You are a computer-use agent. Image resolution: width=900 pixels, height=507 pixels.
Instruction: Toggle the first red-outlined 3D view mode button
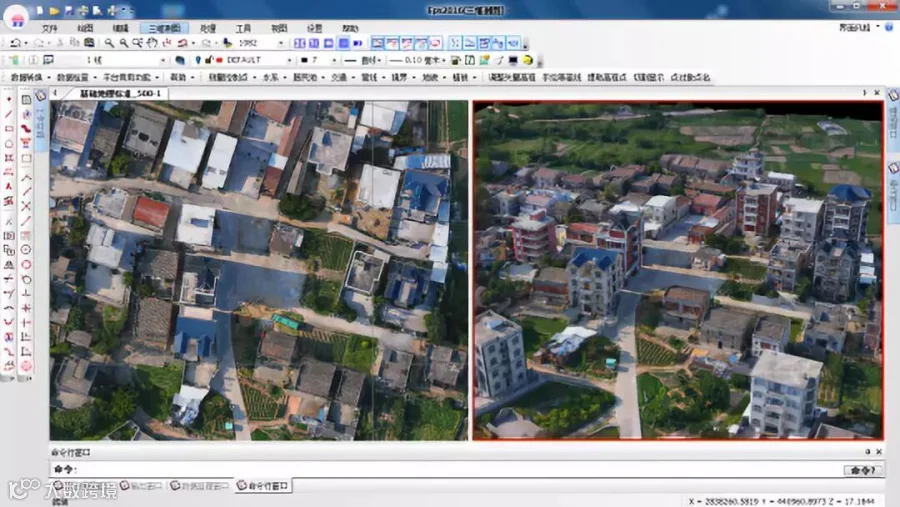[378, 44]
